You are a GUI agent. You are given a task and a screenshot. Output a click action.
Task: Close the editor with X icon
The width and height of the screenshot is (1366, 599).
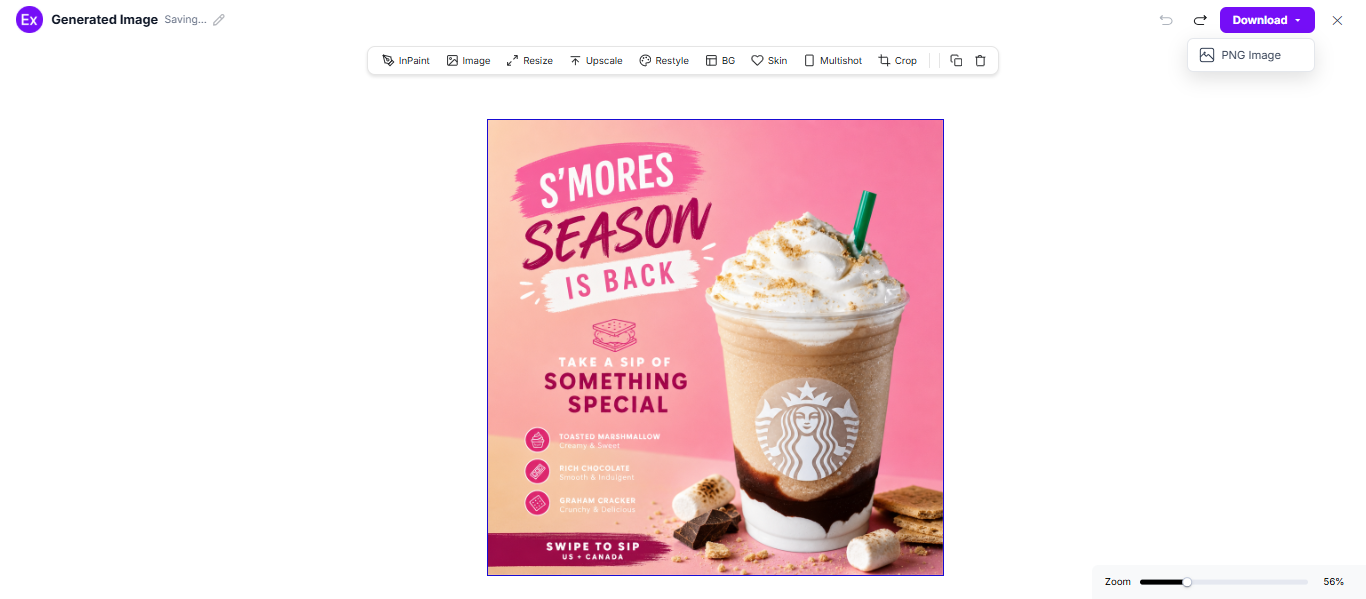tap(1337, 20)
